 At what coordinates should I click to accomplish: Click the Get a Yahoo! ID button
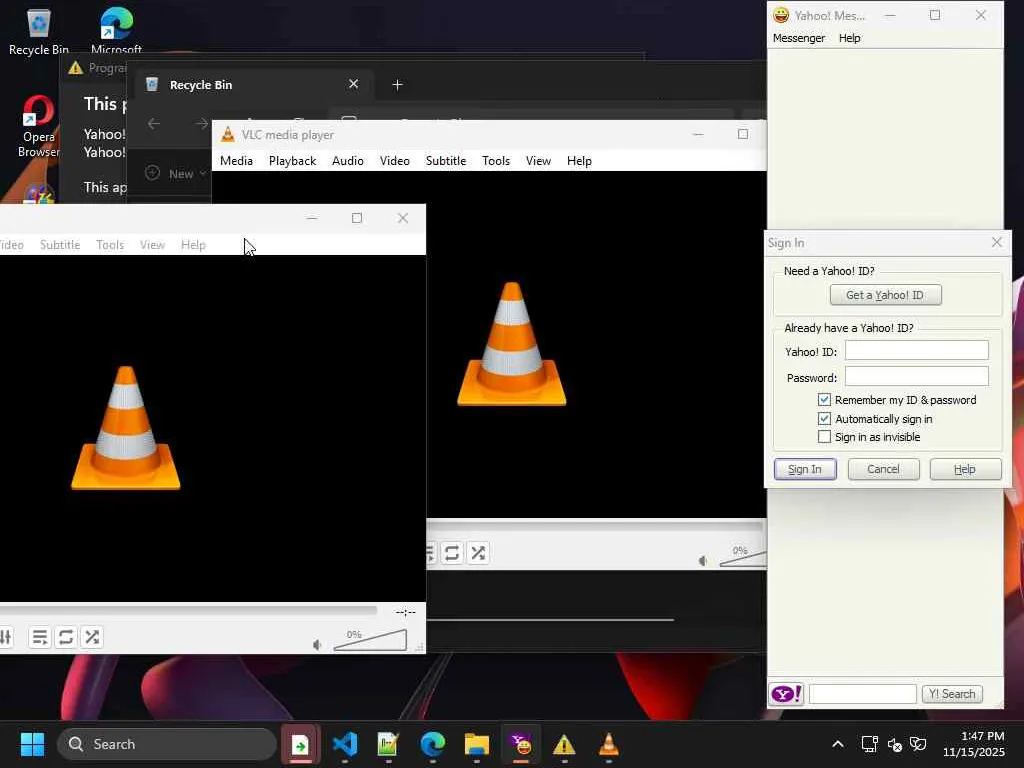click(886, 295)
